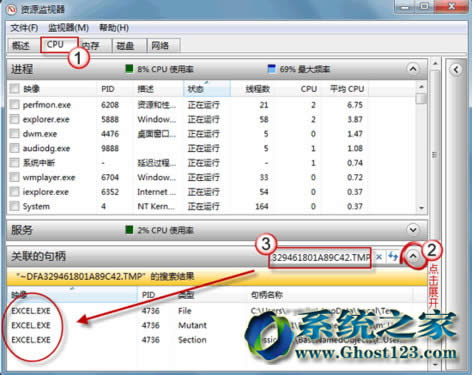
Task: Click PID 9888 cell
Action: 110,148
